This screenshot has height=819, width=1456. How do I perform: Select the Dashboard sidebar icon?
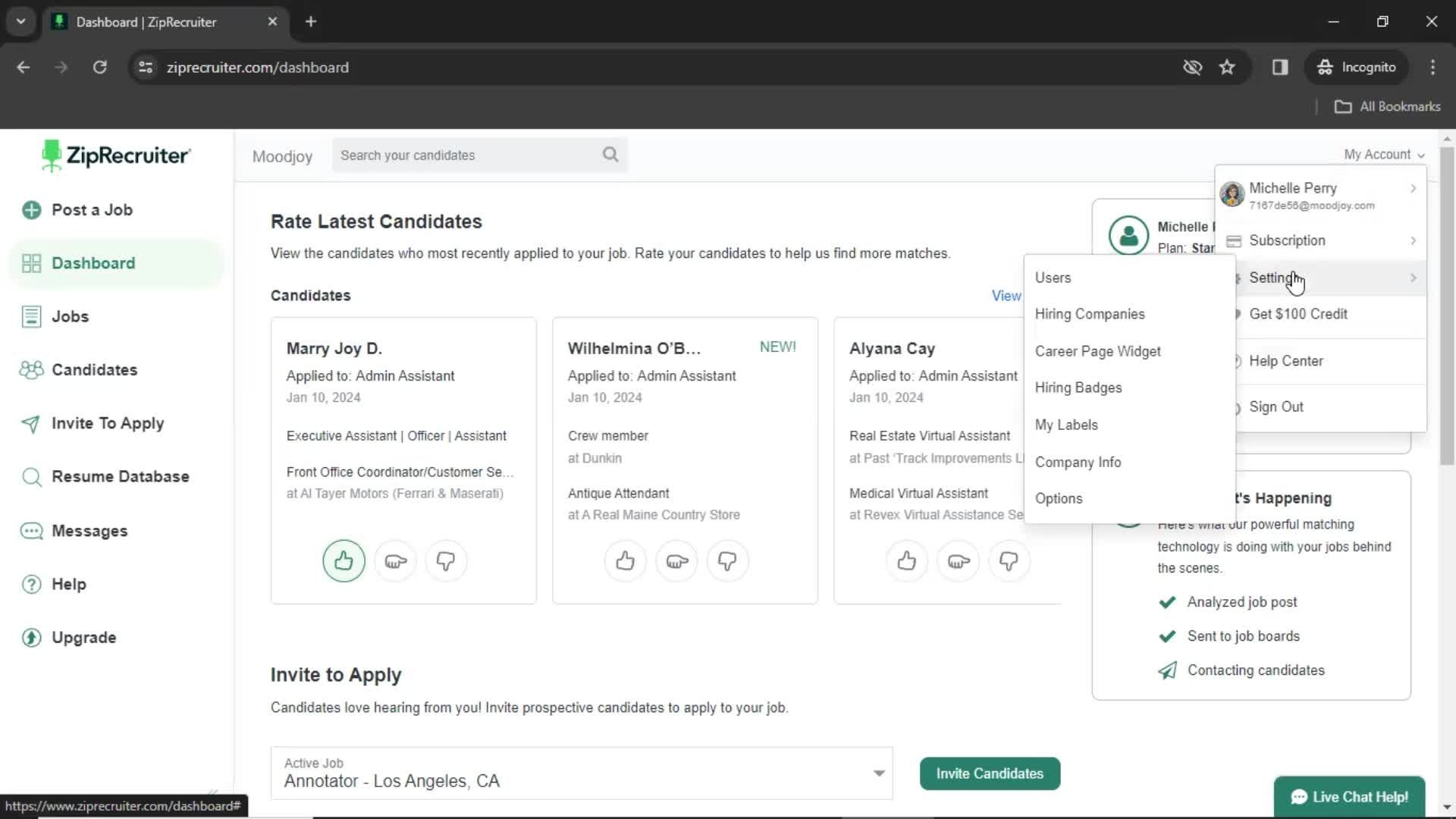pyautogui.click(x=31, y=263)
